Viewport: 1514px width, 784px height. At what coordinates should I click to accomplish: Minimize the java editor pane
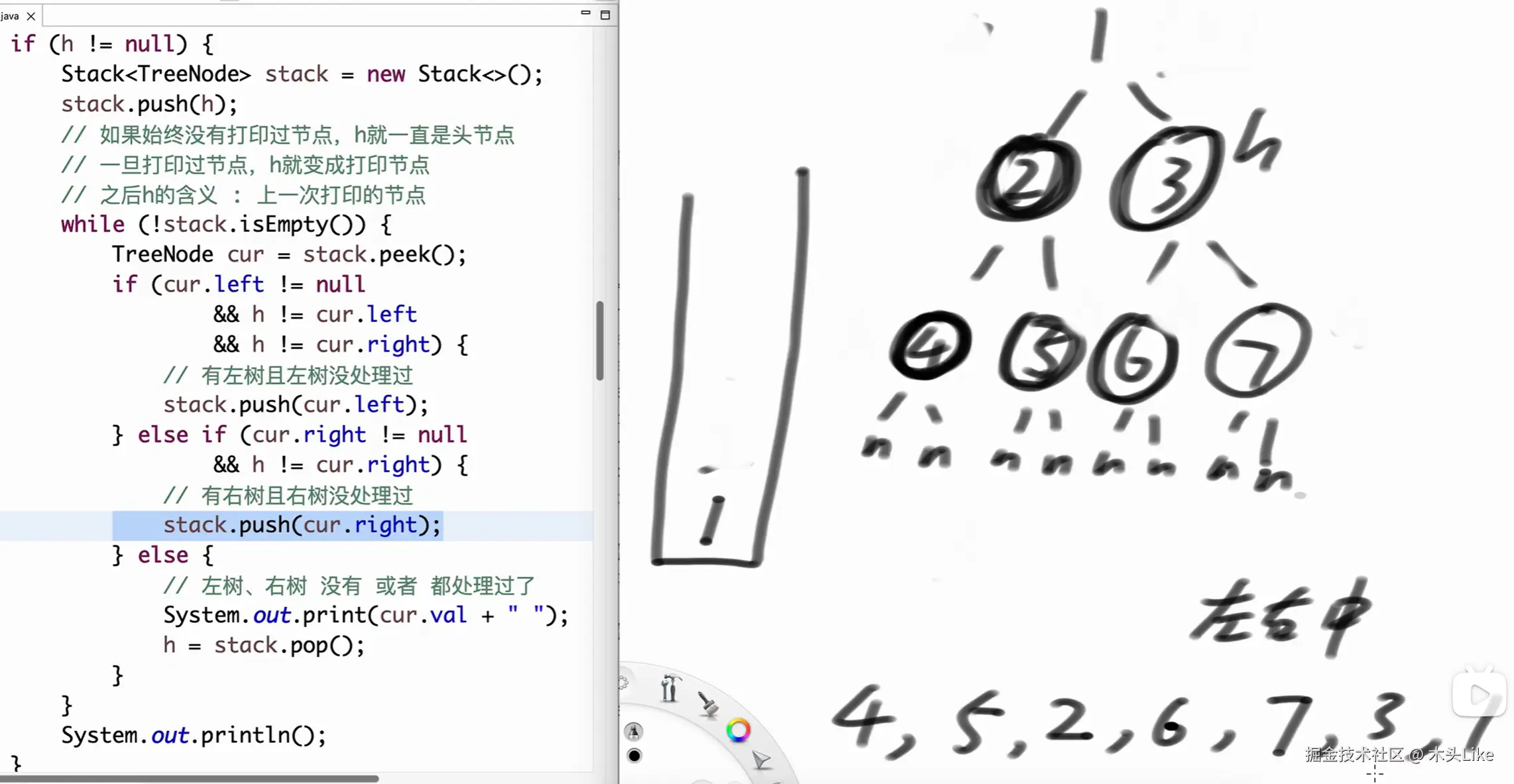coord(585,13)
